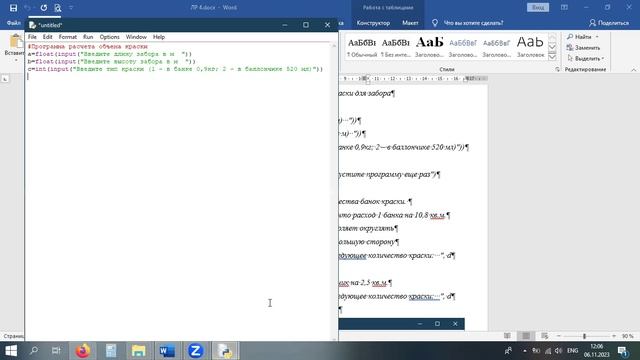Open the Calculator app on the taskbar
This screenshot has width=640, height=360.
pos(111,351)
